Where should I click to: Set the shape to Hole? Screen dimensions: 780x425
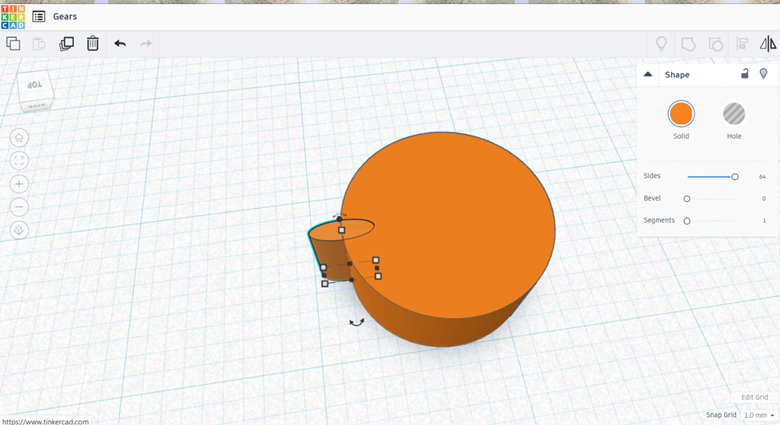click(x=734, y=114)
